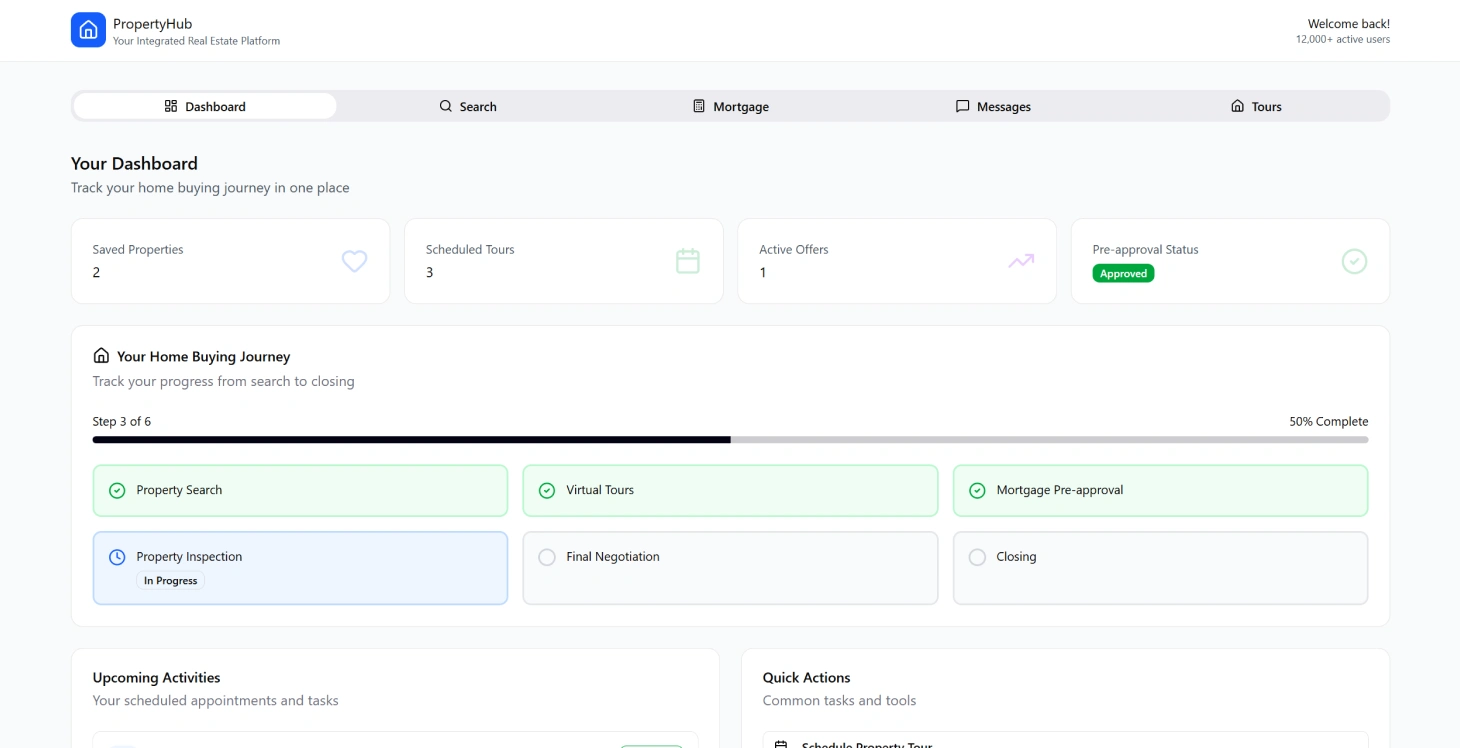Click the check icon on Pre-approval Status card

point(1354,261)
